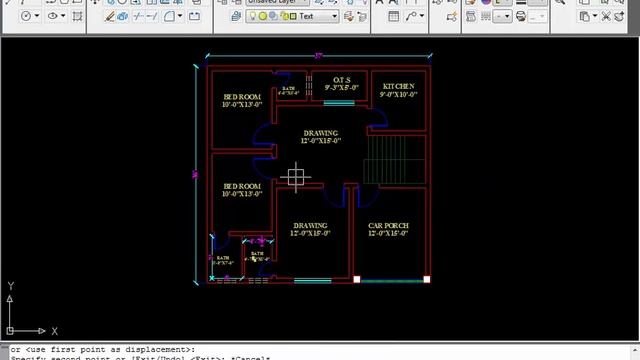Viewport: 640px width, 360px height.
Task: Click the circular dial tool icon
Action: [x=26, y=16]
